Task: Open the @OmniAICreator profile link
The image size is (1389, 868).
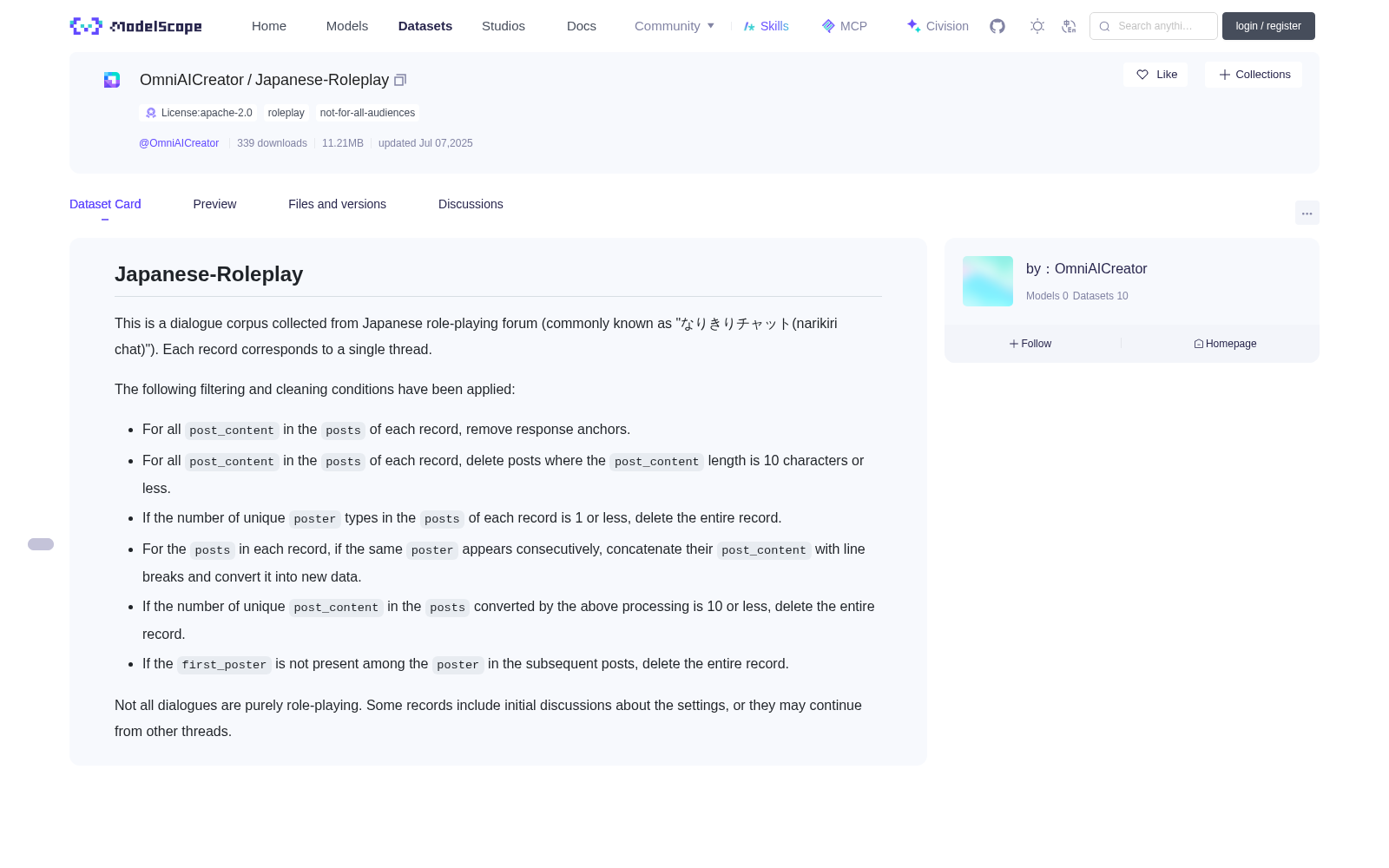Action: (x=179, y=143)
